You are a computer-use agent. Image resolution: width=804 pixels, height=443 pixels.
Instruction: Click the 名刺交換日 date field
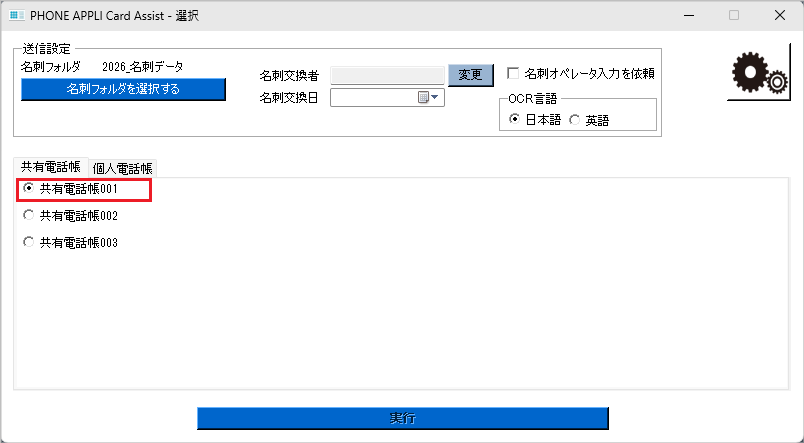tap(387, 97)
